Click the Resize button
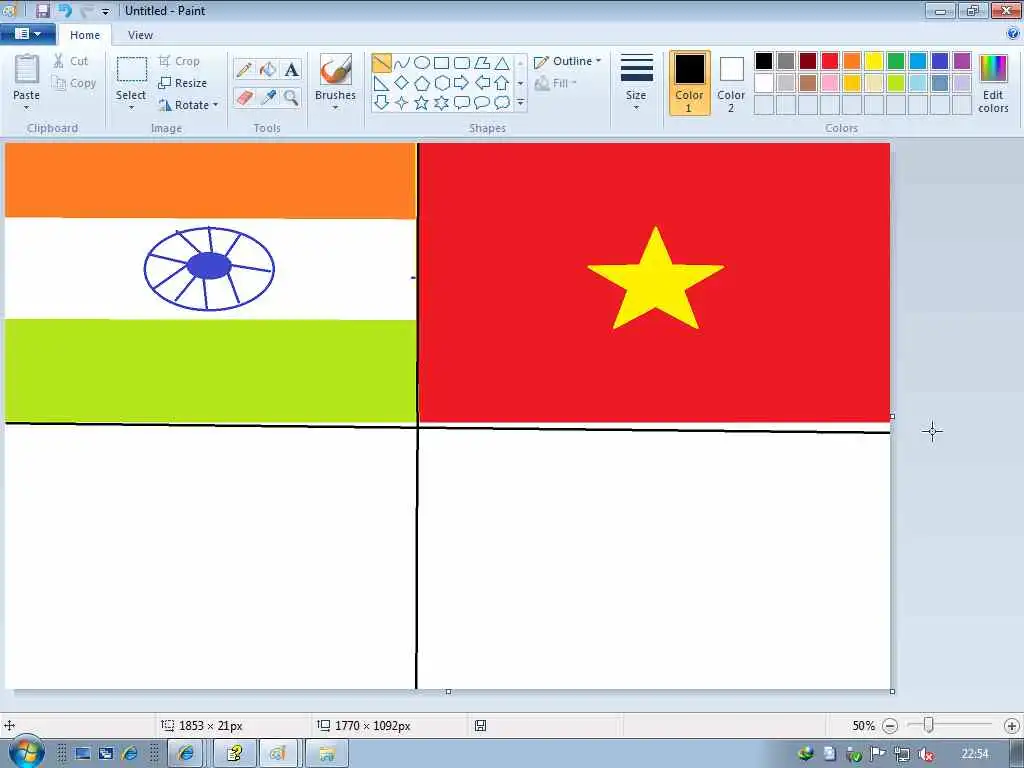 (183, 83)
